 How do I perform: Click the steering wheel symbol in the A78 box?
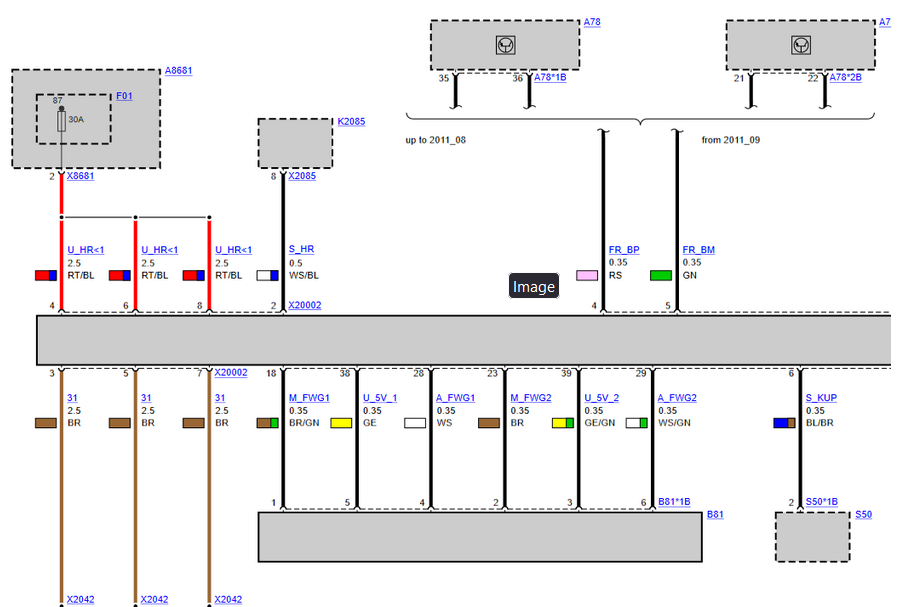click(505, 45)
